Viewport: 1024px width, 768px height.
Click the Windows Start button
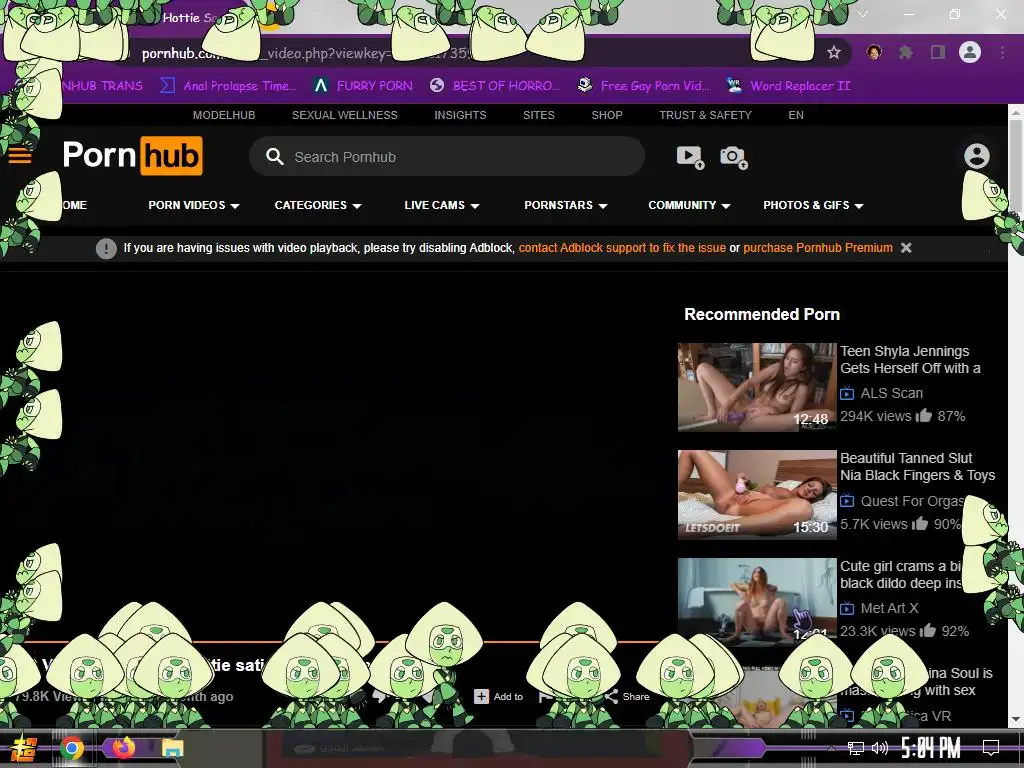[x=23, y=748]
